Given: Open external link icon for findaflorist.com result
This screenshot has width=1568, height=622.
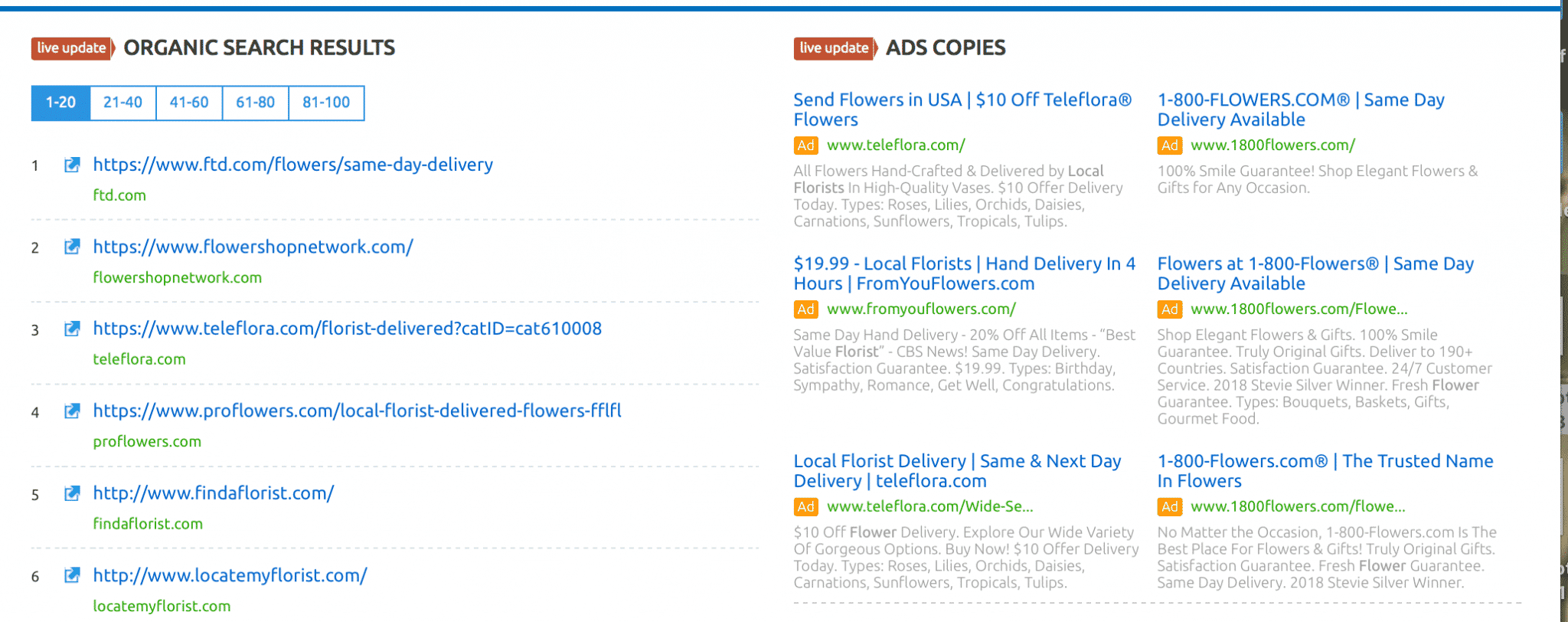Looking at the screenshot, I should tap(72, 493).
